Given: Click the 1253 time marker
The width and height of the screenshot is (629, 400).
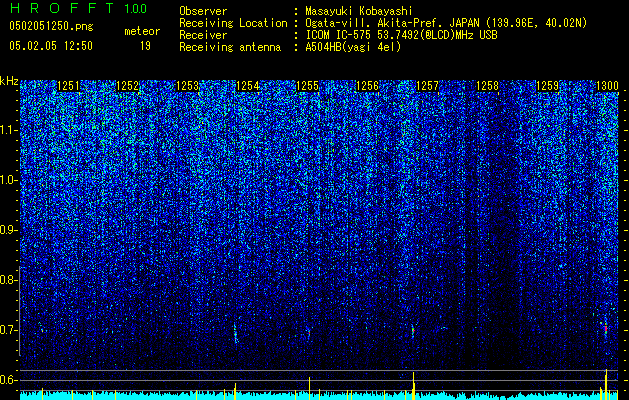Looking at the screenshot, I should coord(187,86).
